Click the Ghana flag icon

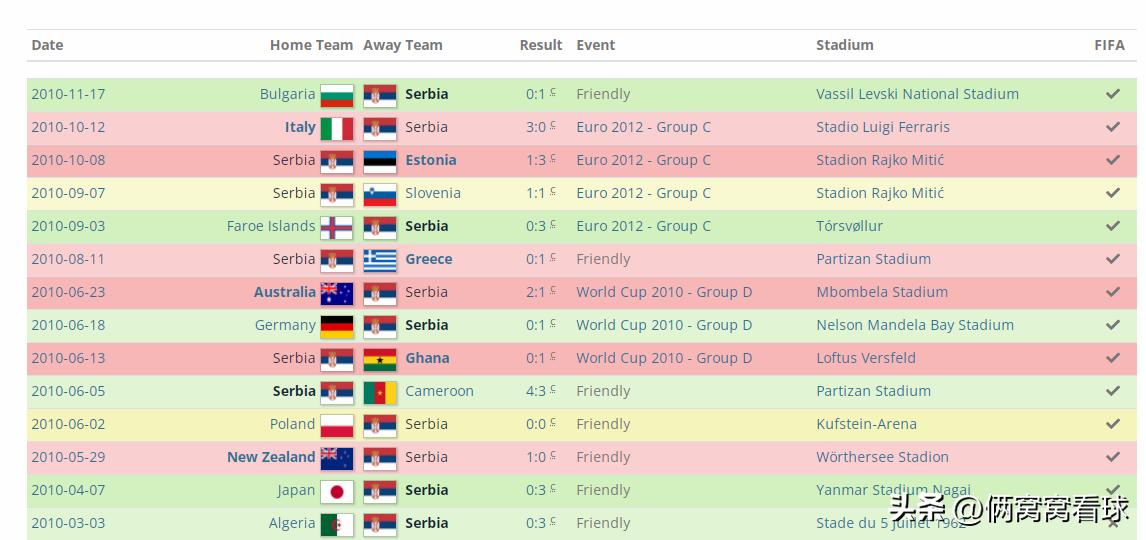380,359
